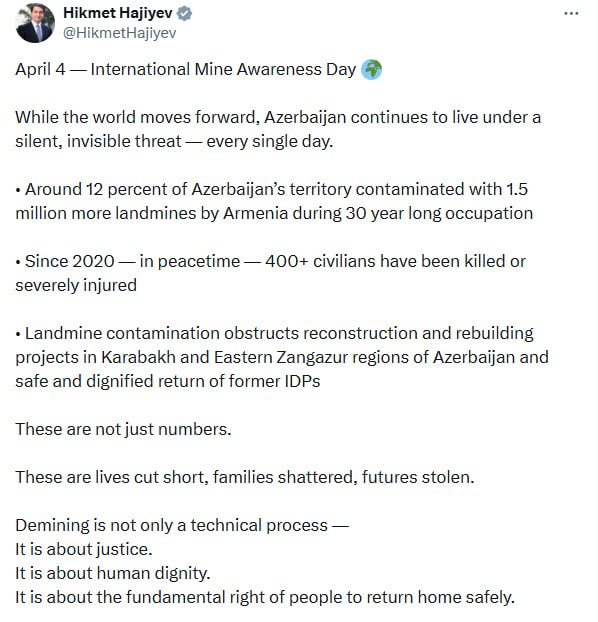
Task: Click the 'Demining is not only a technical process' line
Action: (182, 525)
